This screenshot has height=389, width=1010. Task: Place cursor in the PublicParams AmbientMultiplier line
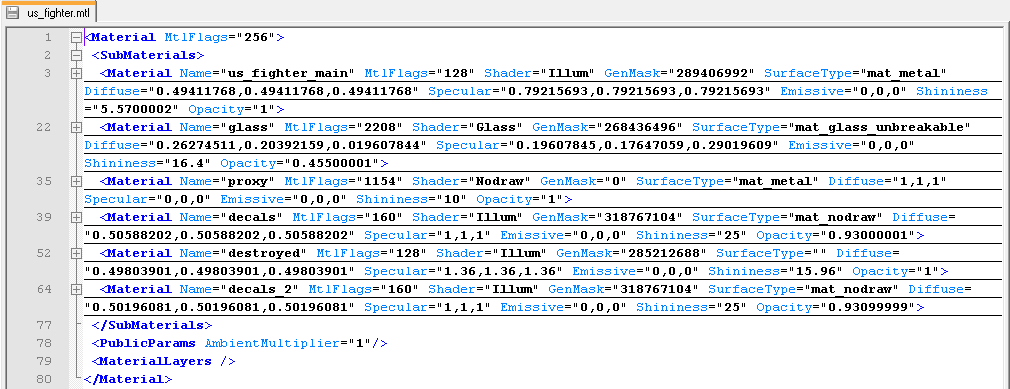(240, 343)
